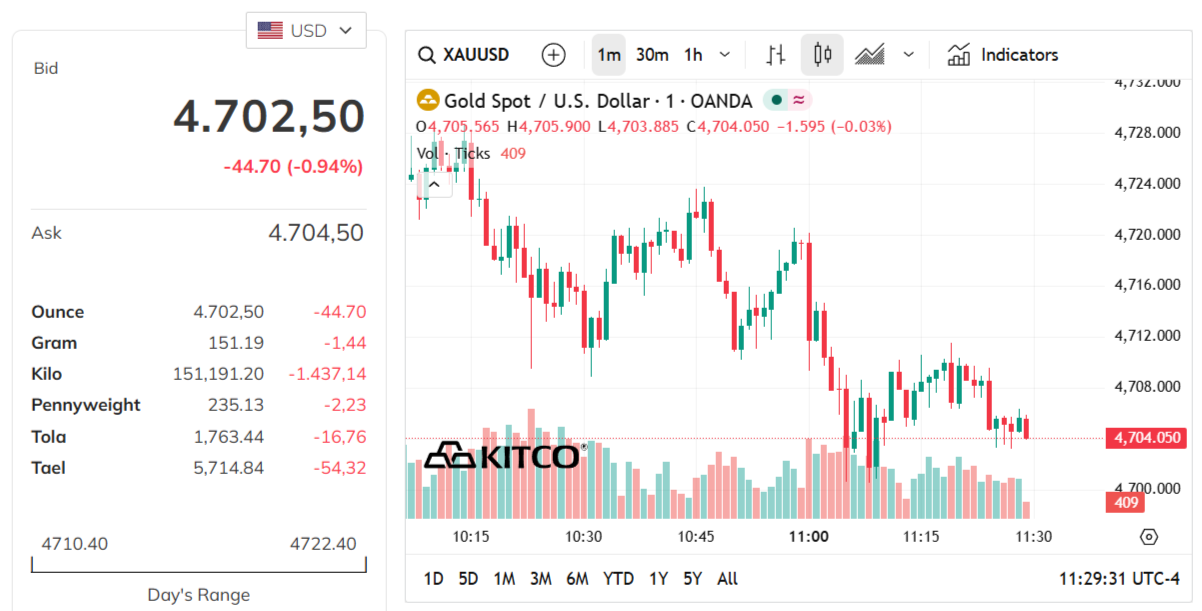Screen dimensions: 1202x611
Task: Click the All range button
Action: pyautogui.click(x=727, y=578)
